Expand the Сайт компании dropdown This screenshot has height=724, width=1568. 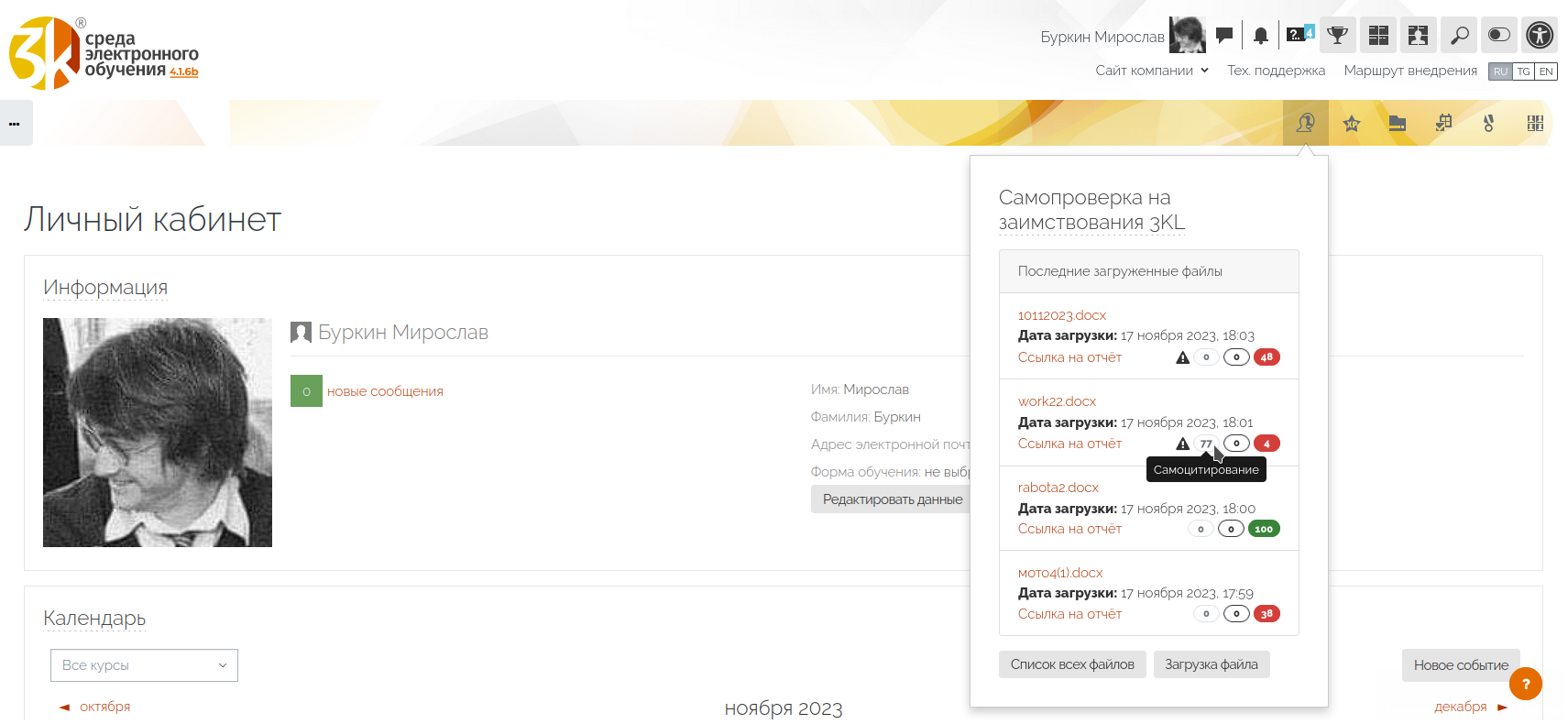point(1152,71)
